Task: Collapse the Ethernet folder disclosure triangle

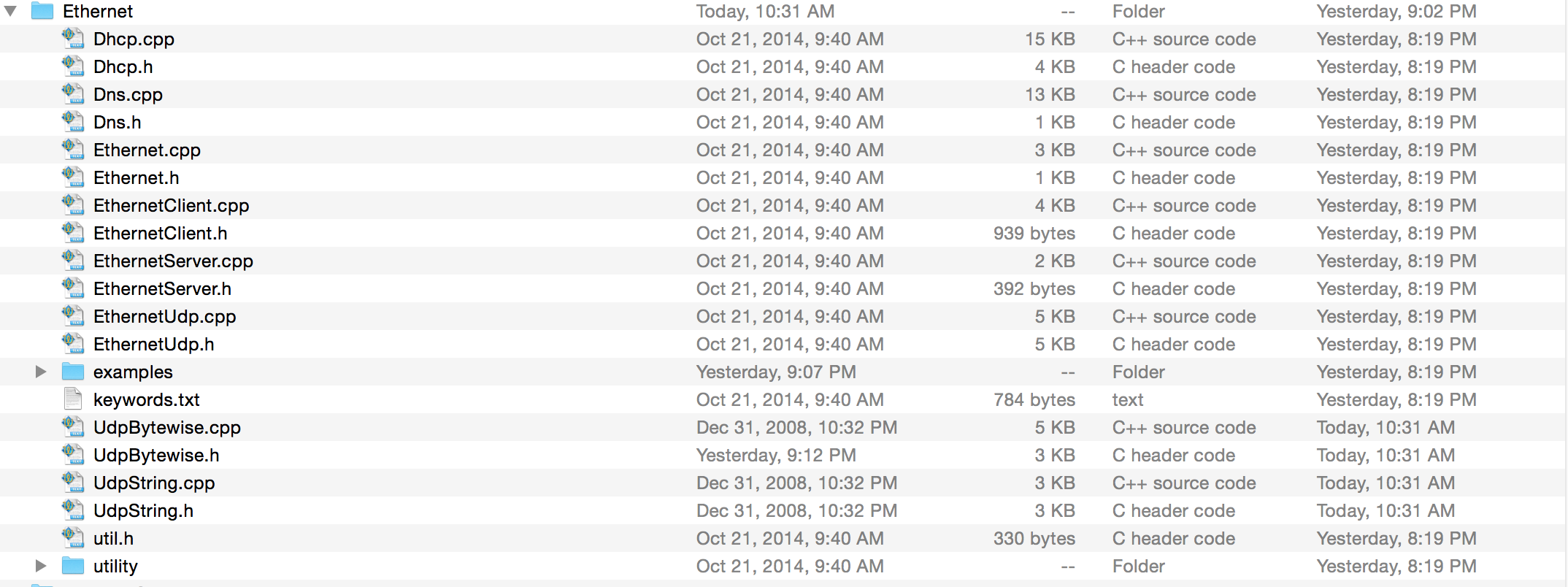Action: point(11,11)
